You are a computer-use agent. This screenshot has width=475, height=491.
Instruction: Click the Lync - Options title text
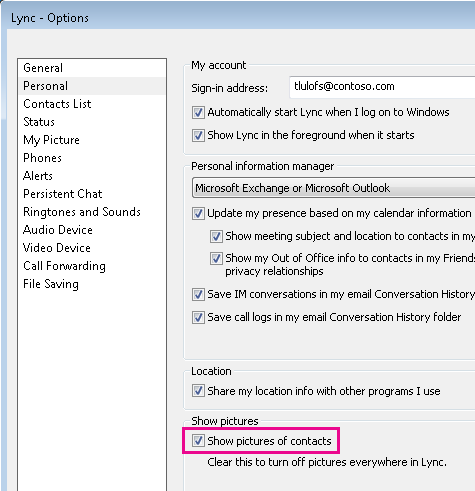tap(50, 18)
